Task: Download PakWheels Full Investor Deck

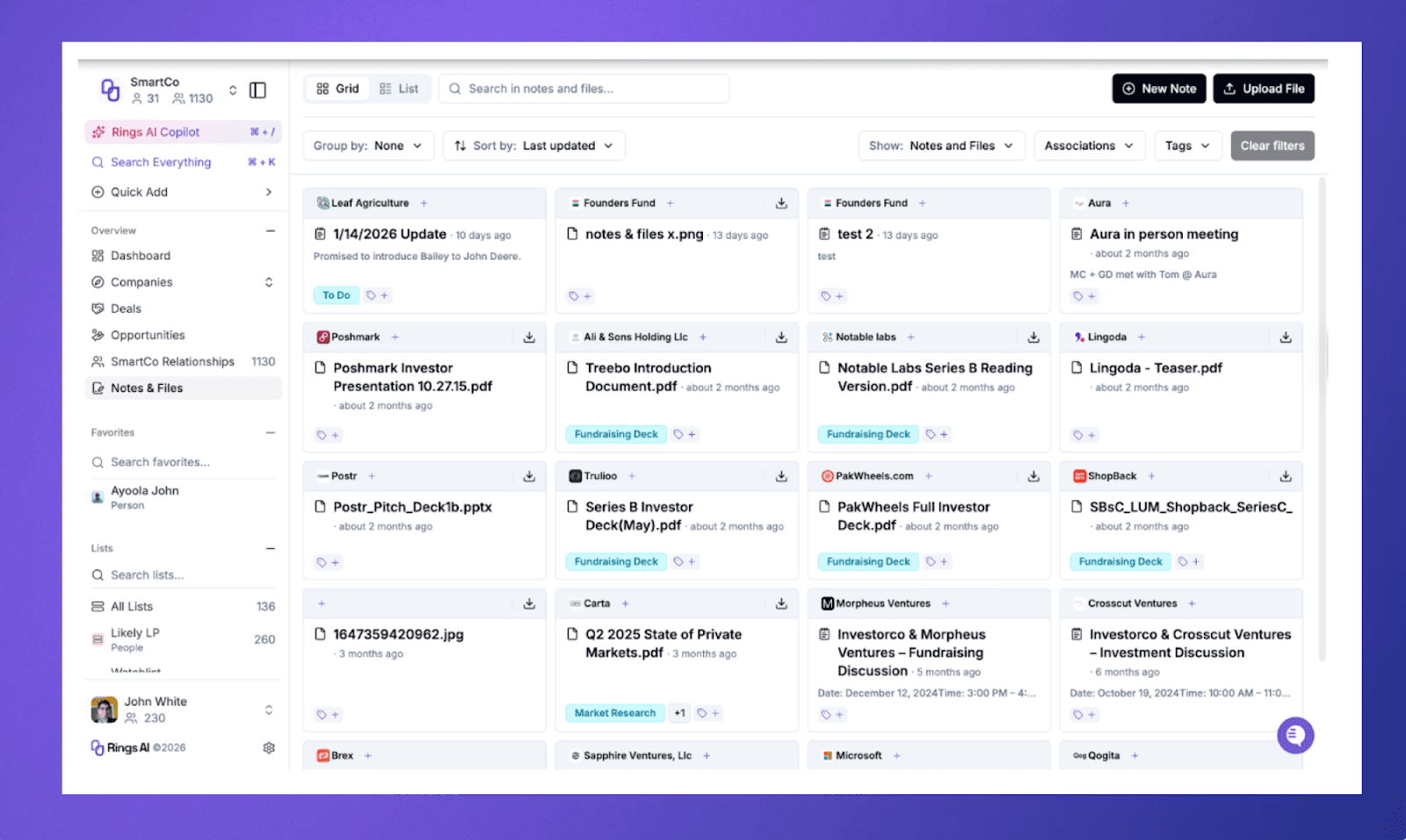Action: point(1033,476)
